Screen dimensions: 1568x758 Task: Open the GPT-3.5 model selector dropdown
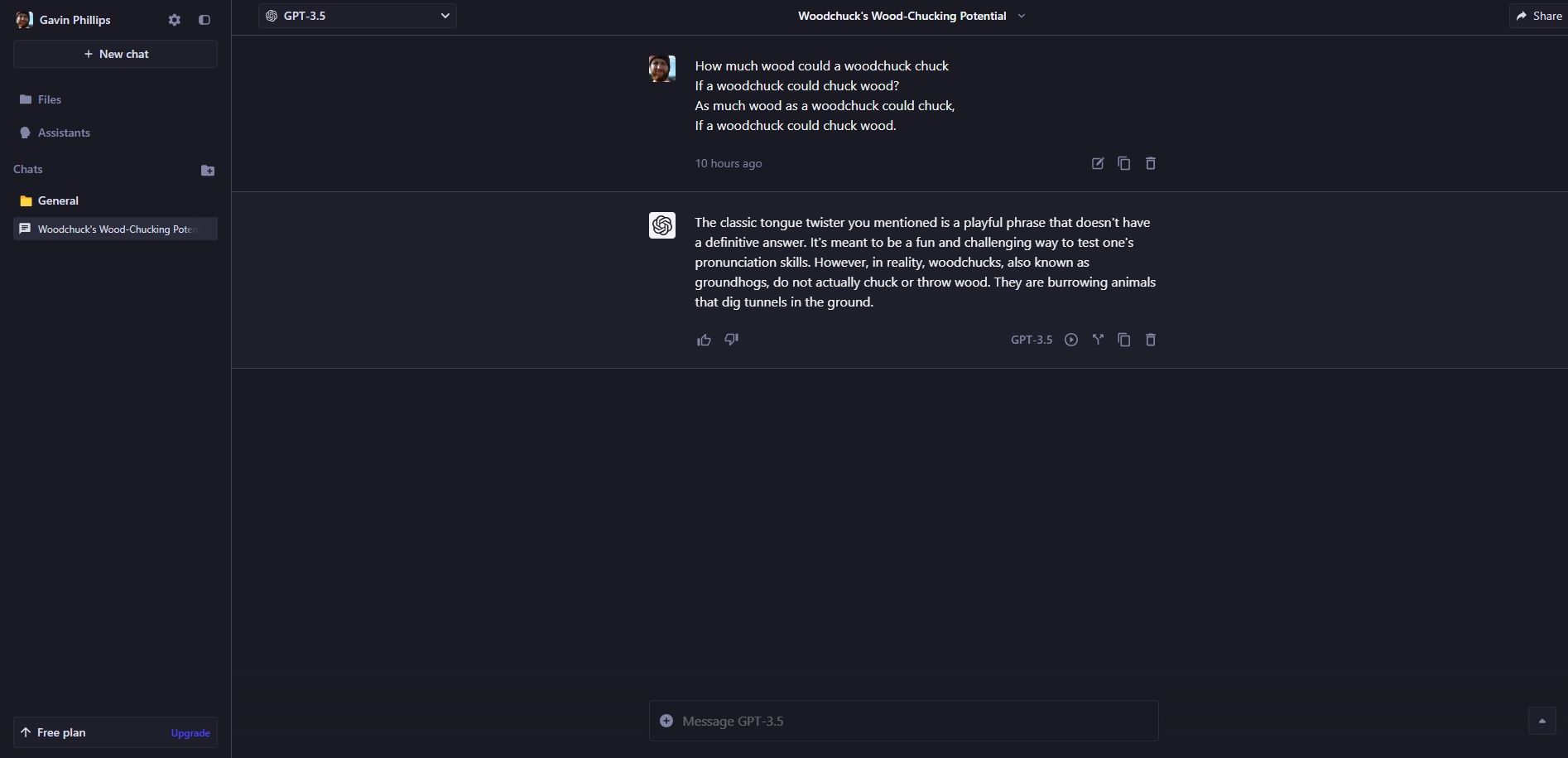coord(357,15)
